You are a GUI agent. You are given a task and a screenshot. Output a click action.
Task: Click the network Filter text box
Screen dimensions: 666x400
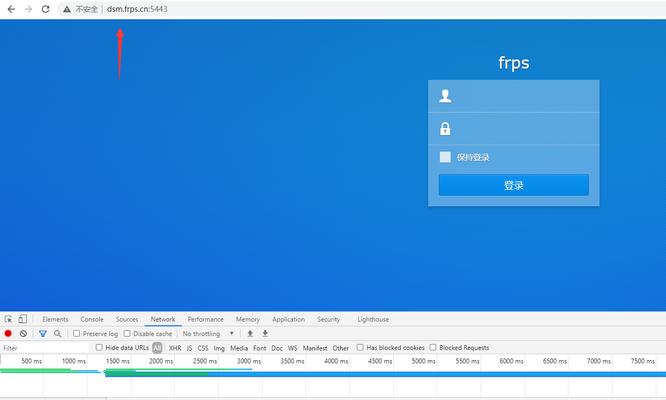[45, 348]
